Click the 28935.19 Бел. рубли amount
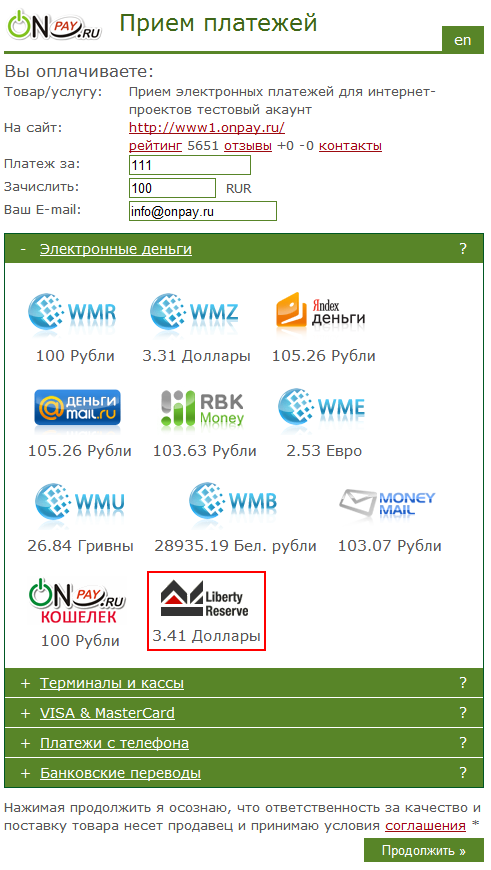This screenshot has height=870, width=491. tap(235, 546)
